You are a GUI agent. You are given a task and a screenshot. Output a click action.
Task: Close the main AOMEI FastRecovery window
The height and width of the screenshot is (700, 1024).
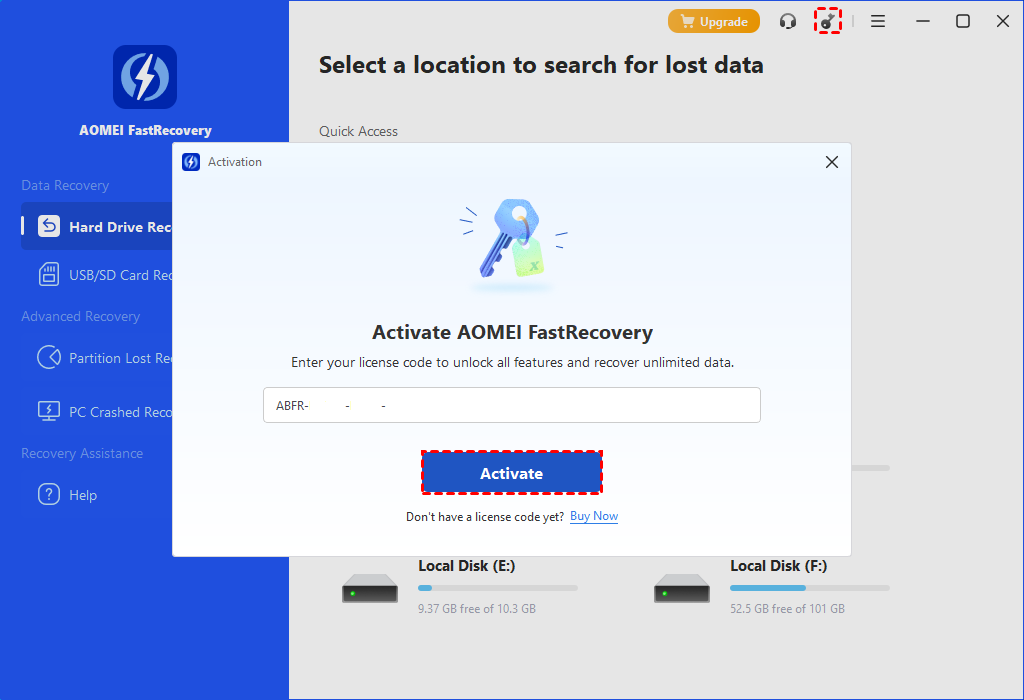pos(1003,22)
